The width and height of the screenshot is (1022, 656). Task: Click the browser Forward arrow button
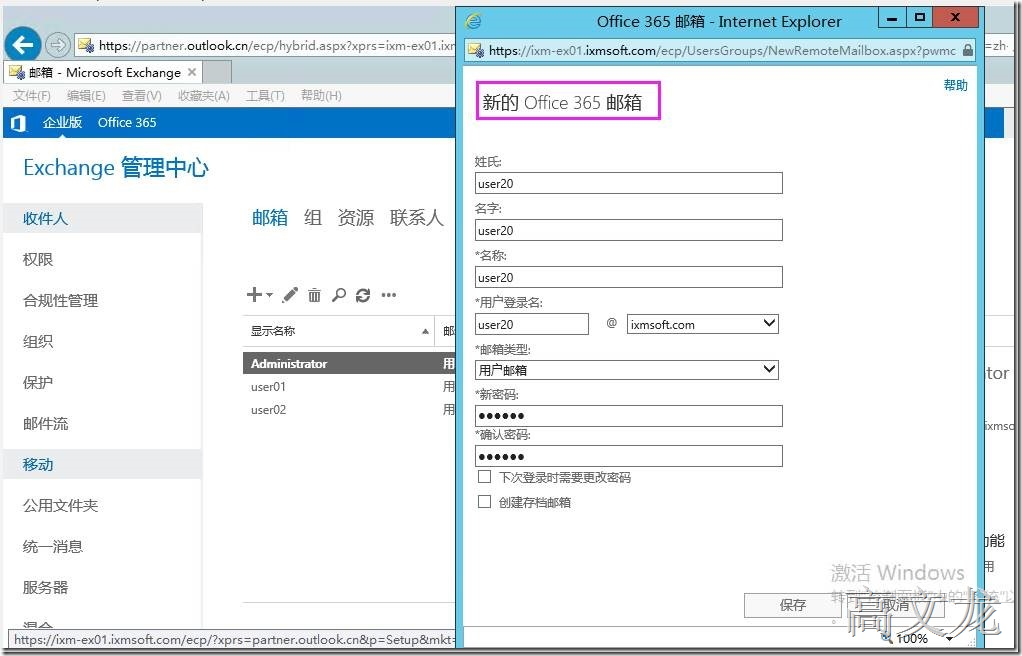pyautogui.click(x=58, y=45)
